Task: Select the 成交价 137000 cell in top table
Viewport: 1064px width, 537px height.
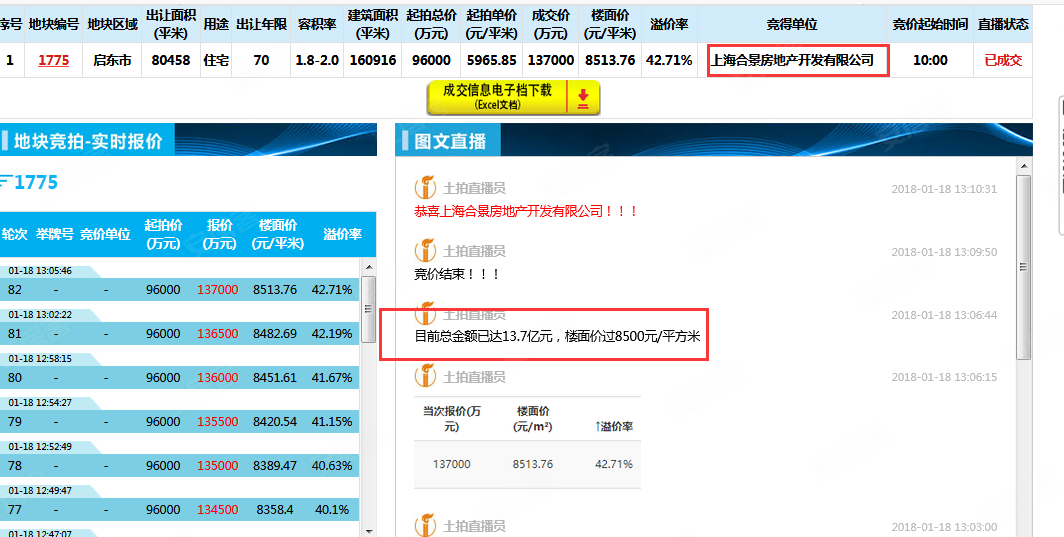Action: click(x=550, y=60)
